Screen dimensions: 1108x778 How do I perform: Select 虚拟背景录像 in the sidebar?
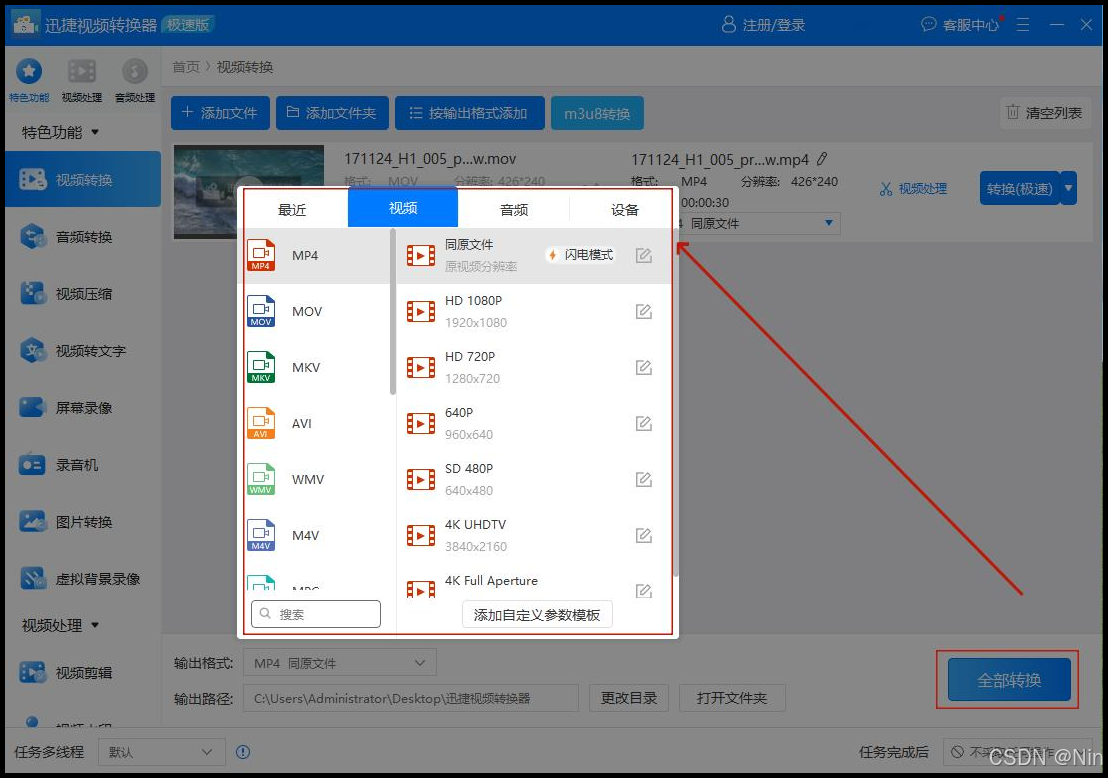[x=83, y=579]
